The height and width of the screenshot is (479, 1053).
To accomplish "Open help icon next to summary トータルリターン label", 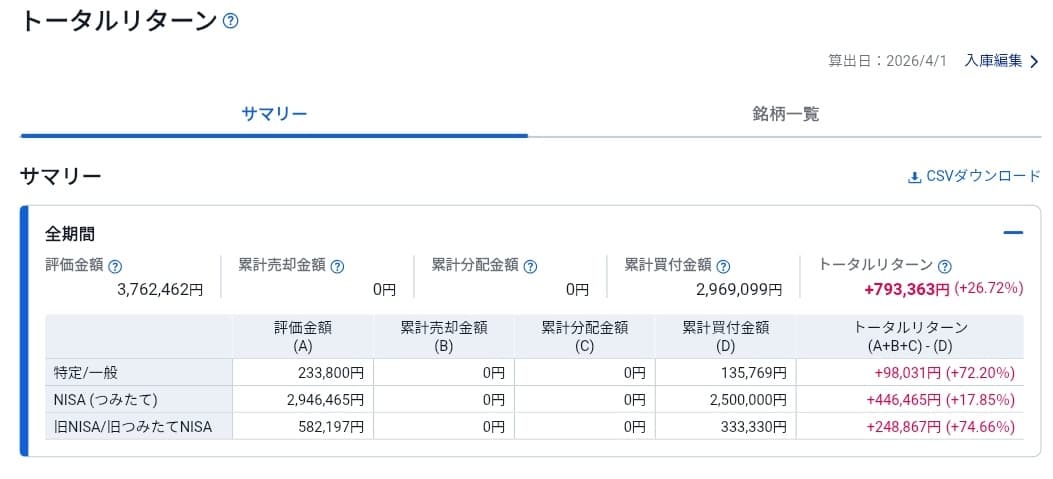I will point(945,266).
